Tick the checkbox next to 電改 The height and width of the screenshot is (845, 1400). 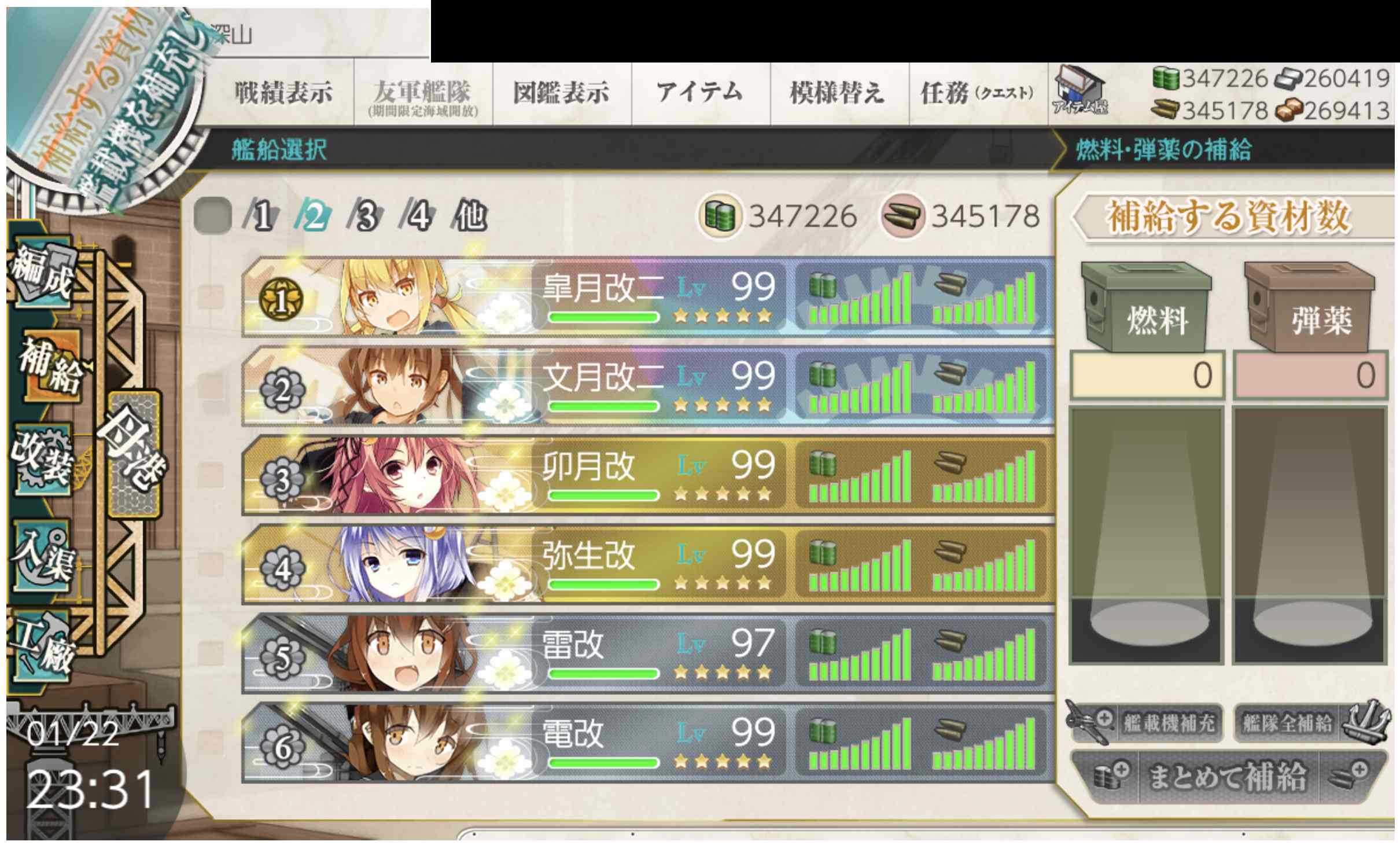tap(209, 743)
